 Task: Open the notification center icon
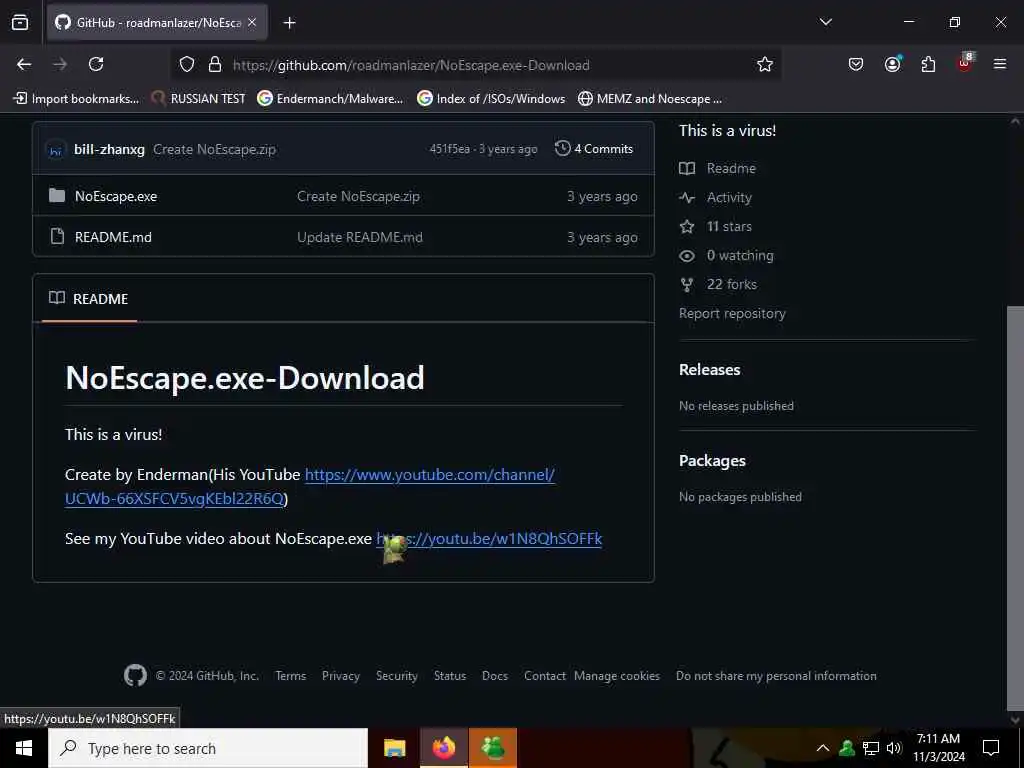tap(991, 748)
